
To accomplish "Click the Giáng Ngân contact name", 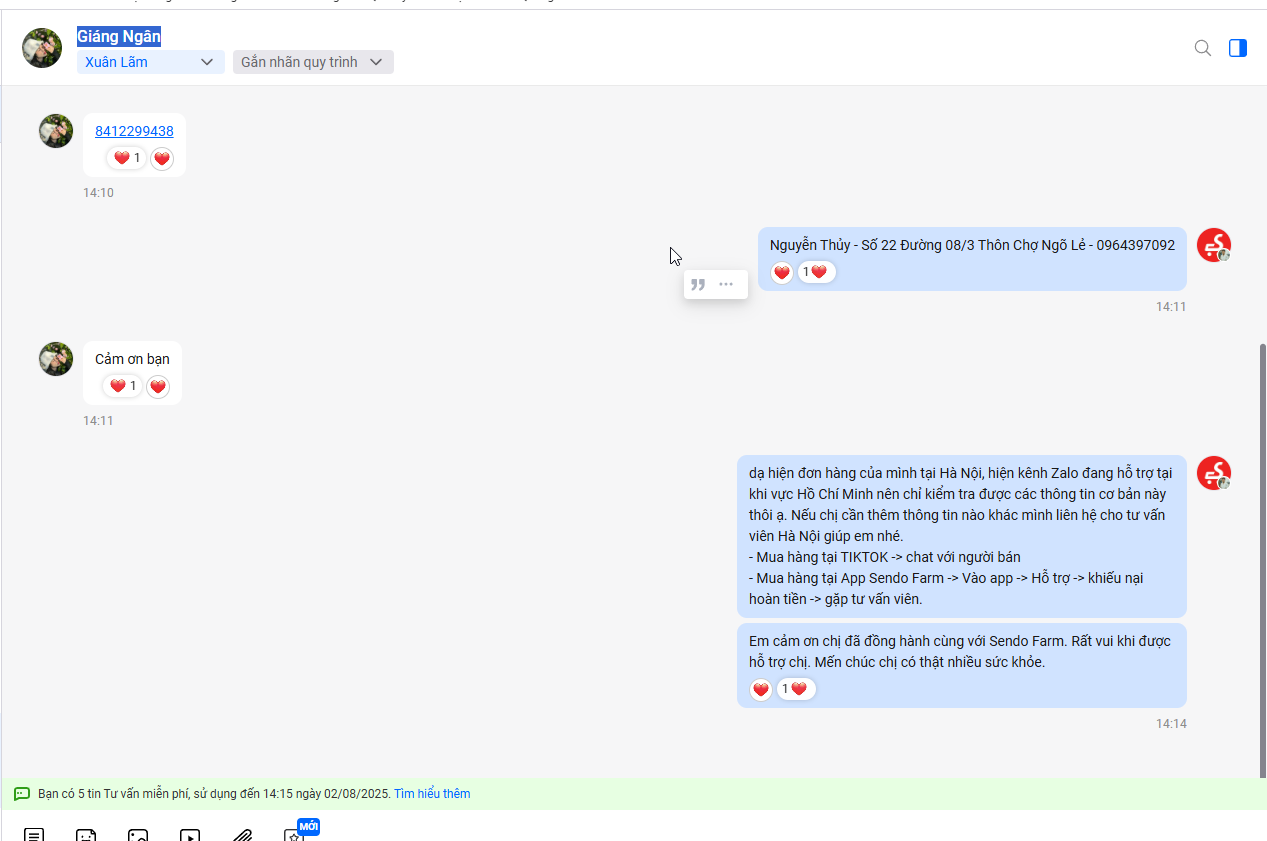I will pos(119,37).
